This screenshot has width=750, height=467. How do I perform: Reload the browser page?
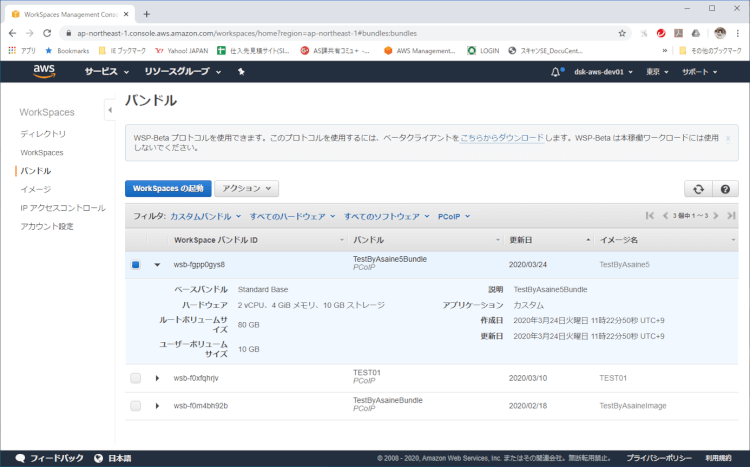[x=46, y=32]
